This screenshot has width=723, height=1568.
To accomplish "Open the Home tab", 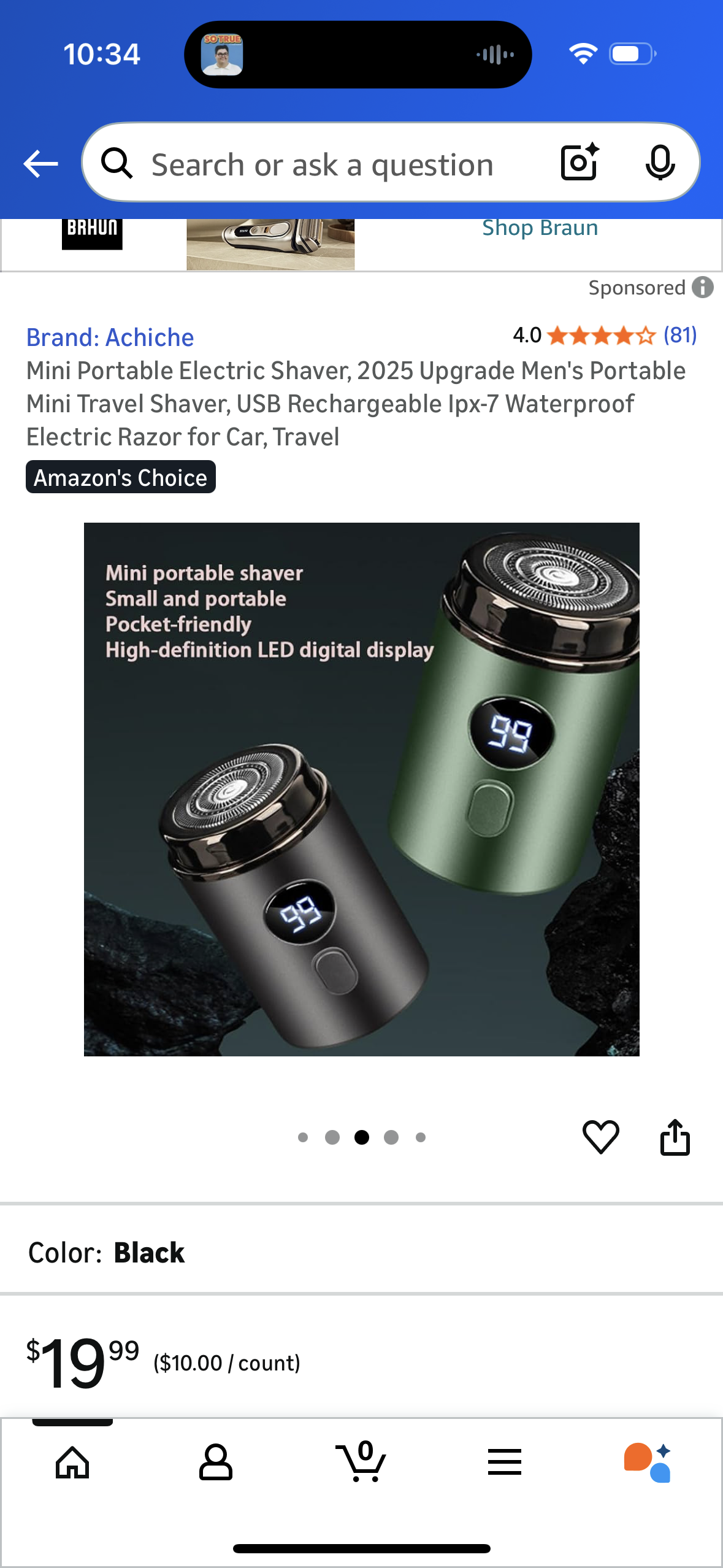I will [72, 1462].
